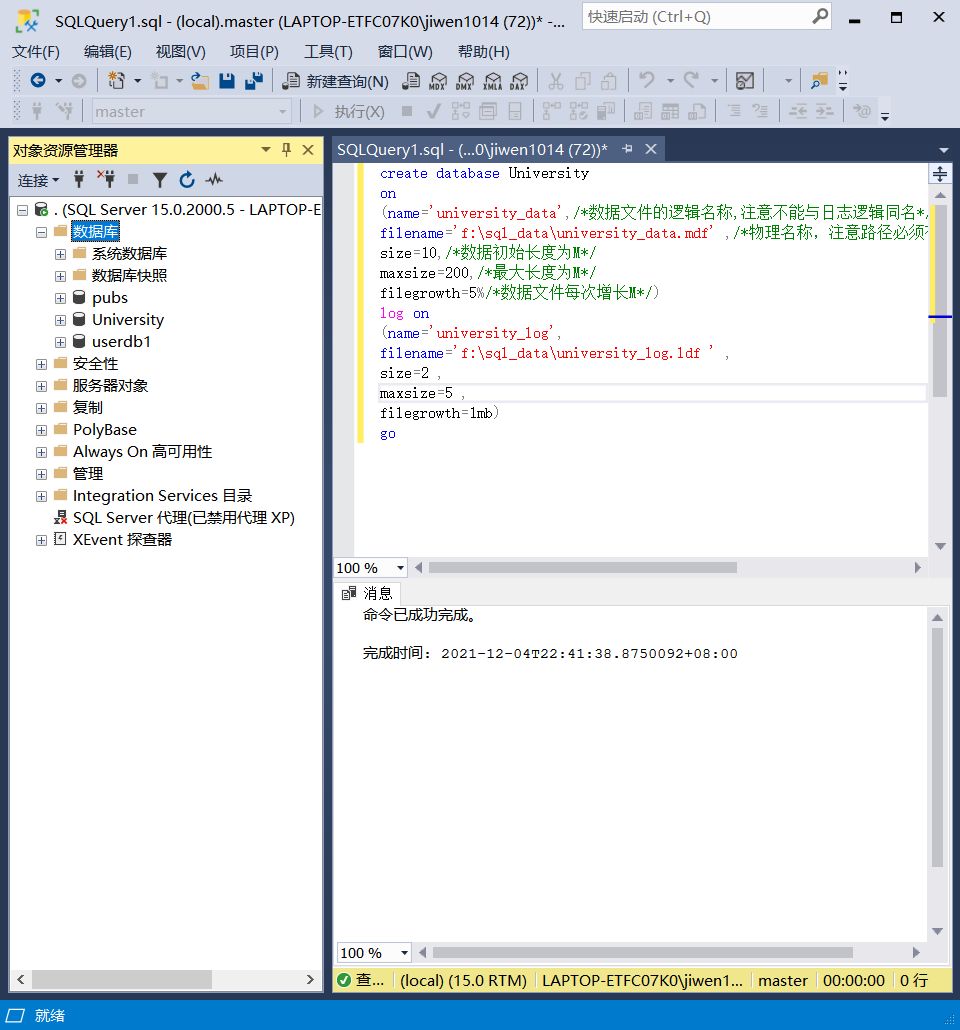Toggle auto-hide pin on Object Explorer panel
960x1030 pixels.
click(x=286, y=150)
